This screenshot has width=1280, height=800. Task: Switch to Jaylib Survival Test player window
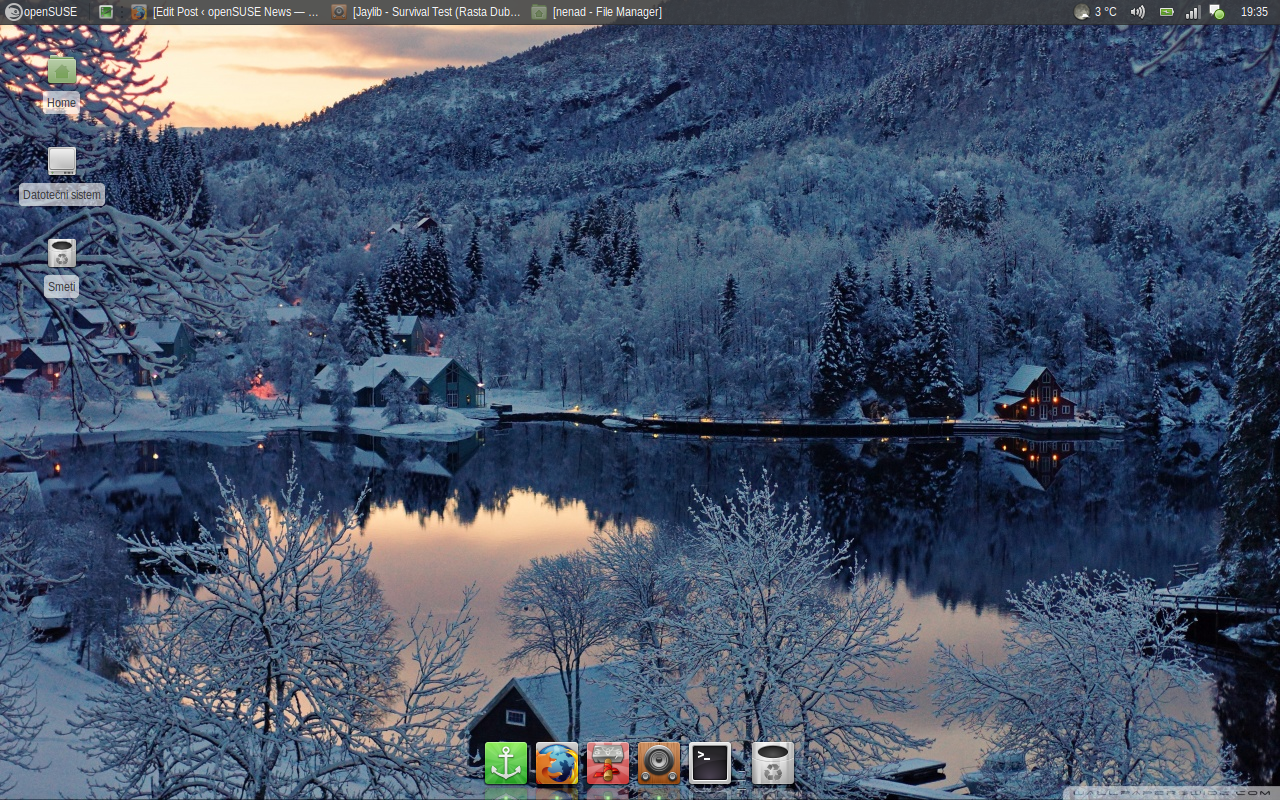pyautogui.click(x=426, y=12)
